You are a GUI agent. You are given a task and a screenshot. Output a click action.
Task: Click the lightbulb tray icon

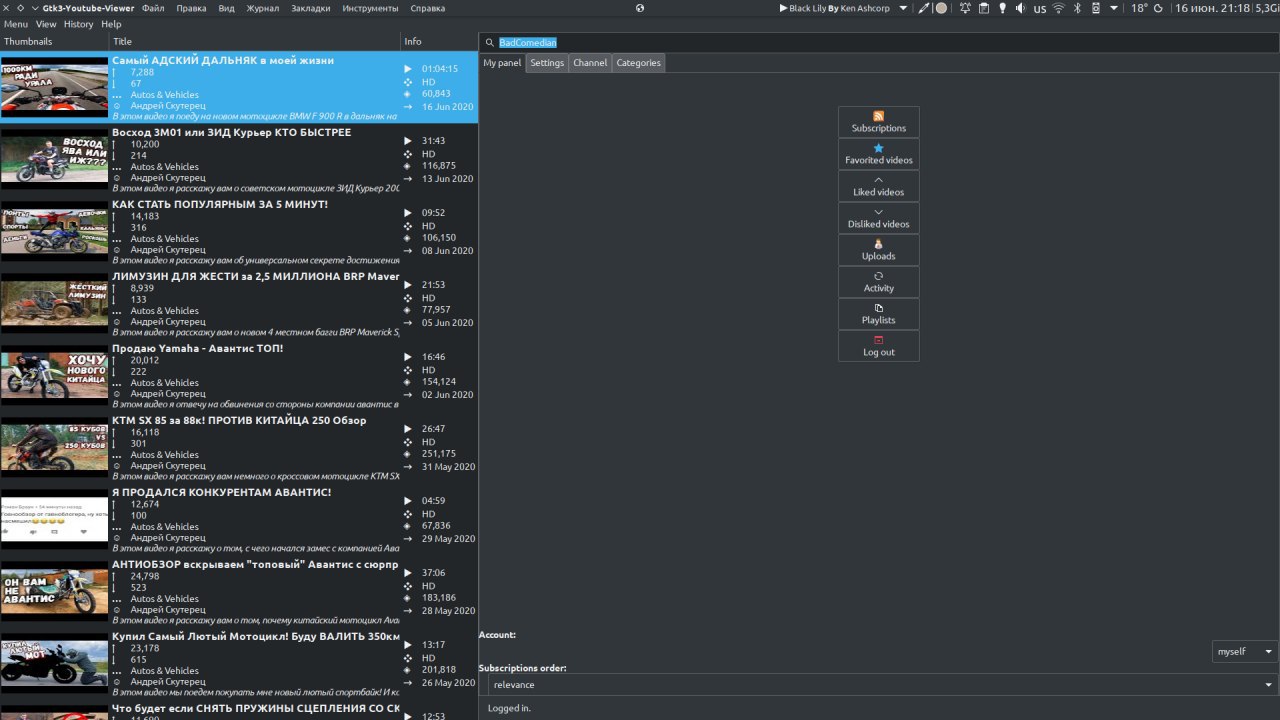(1003, 8)
